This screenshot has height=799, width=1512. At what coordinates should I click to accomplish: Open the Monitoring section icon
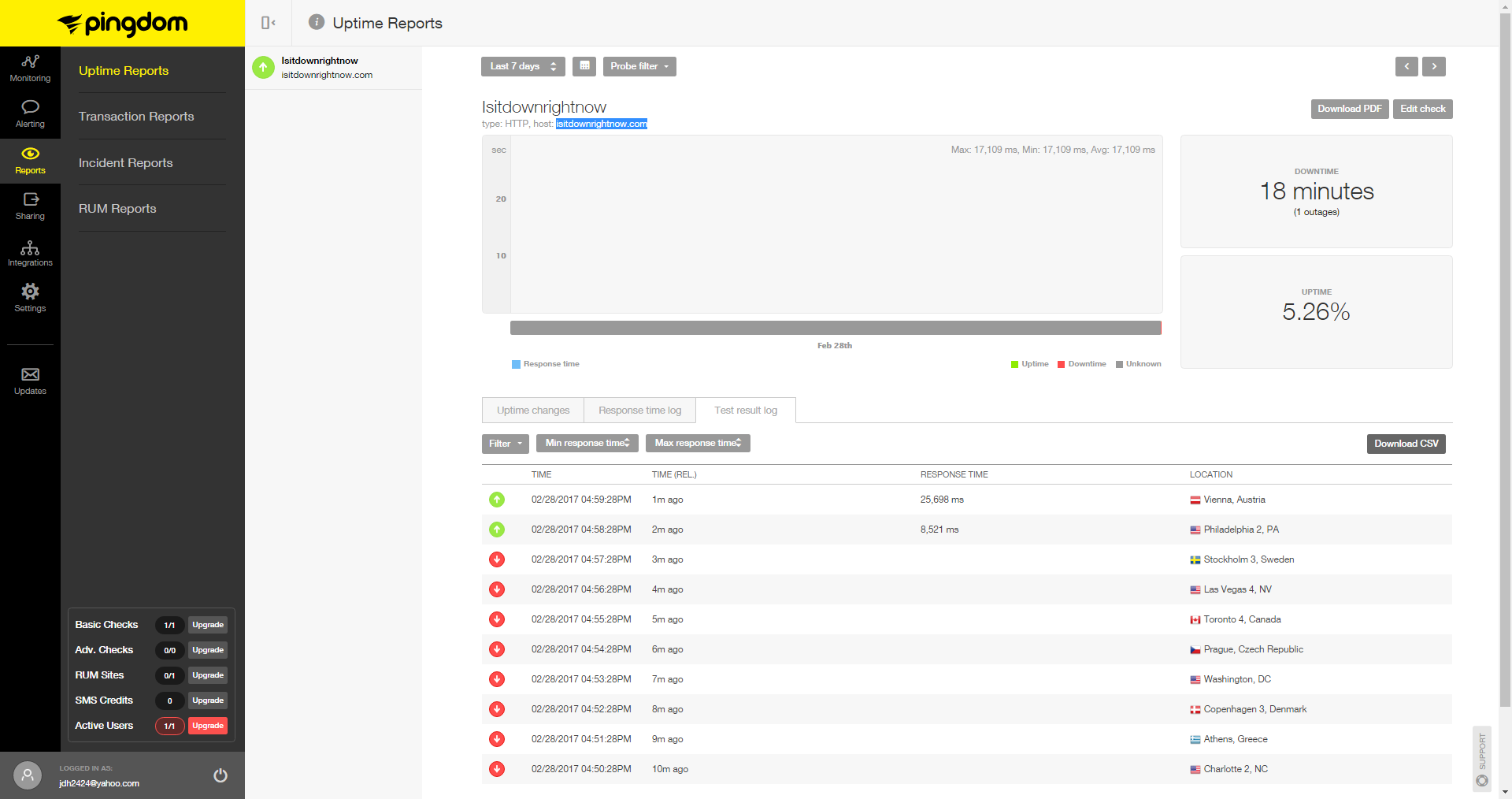tap(30, 61)
